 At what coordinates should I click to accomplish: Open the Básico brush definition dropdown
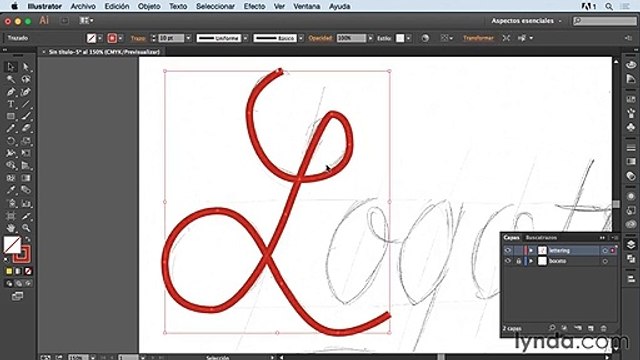tap(301, 38)
